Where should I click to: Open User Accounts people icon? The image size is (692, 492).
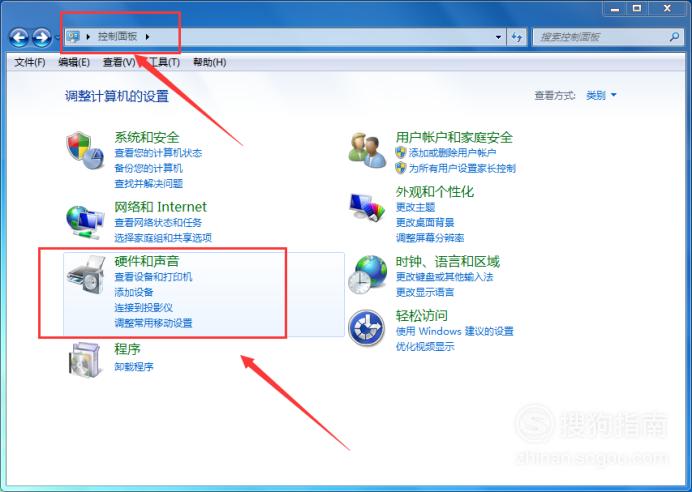click(367, 150)
